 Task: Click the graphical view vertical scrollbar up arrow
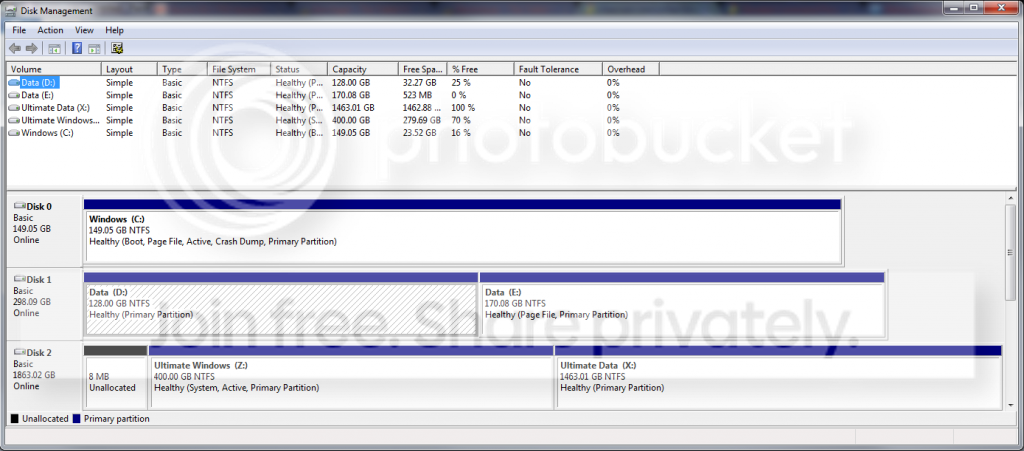1012,200
